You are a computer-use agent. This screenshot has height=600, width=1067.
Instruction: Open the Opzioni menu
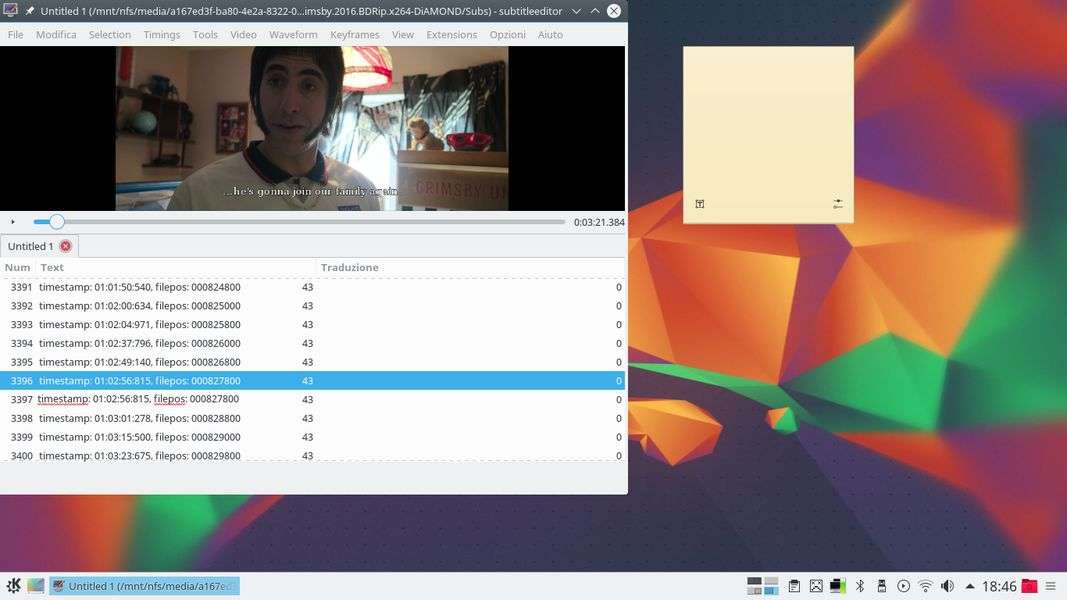coord(508,35)
